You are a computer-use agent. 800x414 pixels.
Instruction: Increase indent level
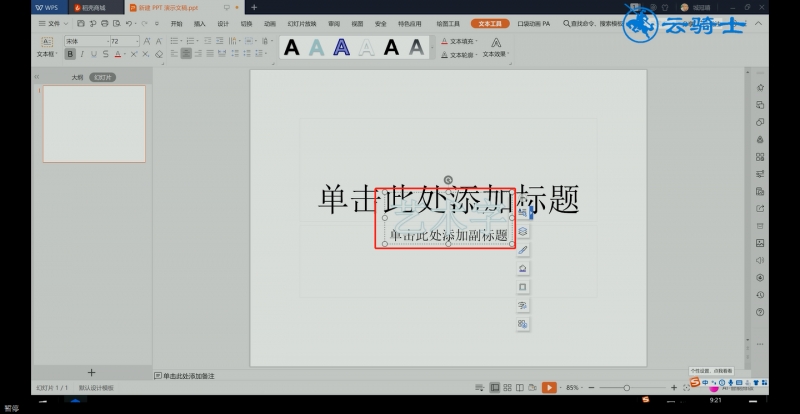219,41
